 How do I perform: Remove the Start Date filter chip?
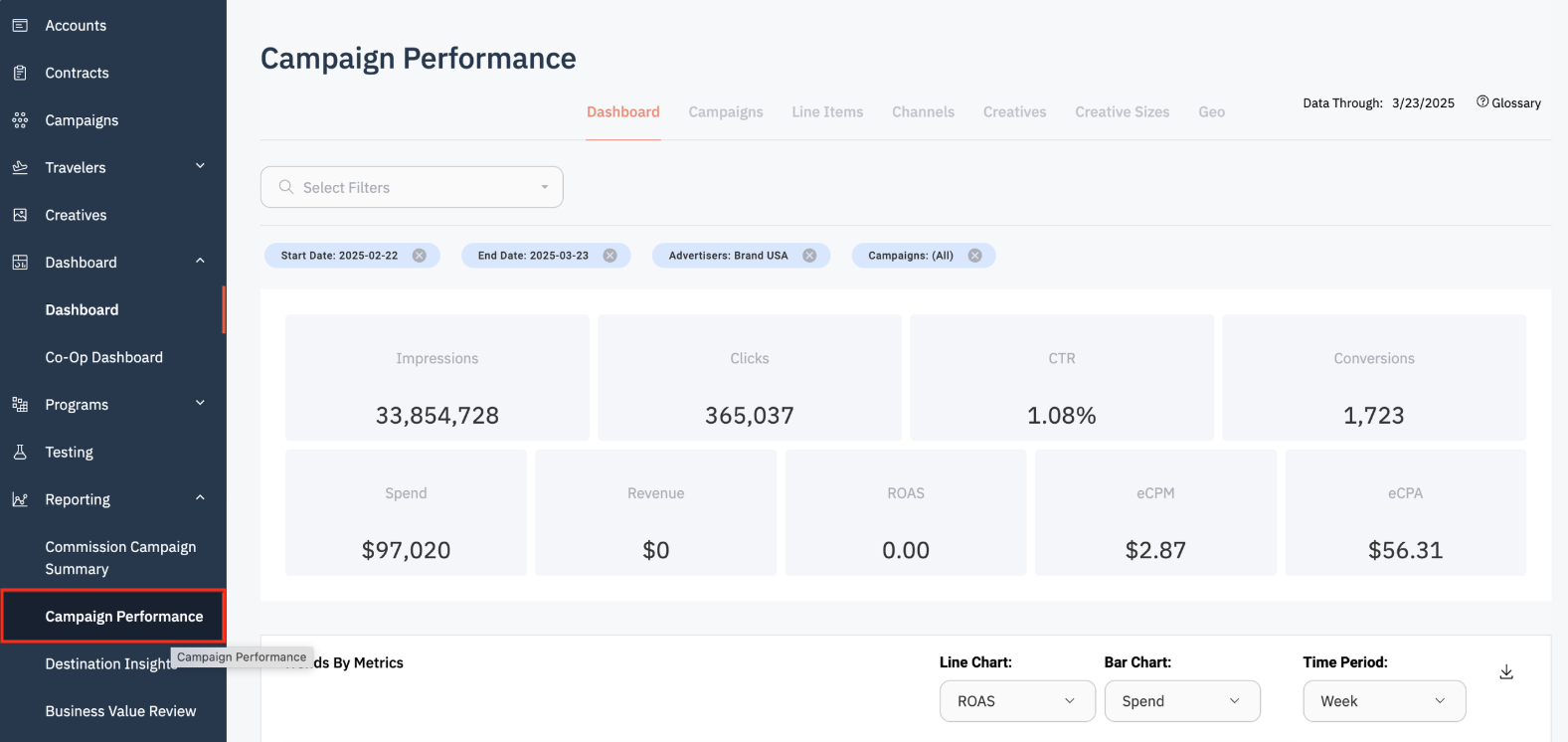click(x=420, y=256)
